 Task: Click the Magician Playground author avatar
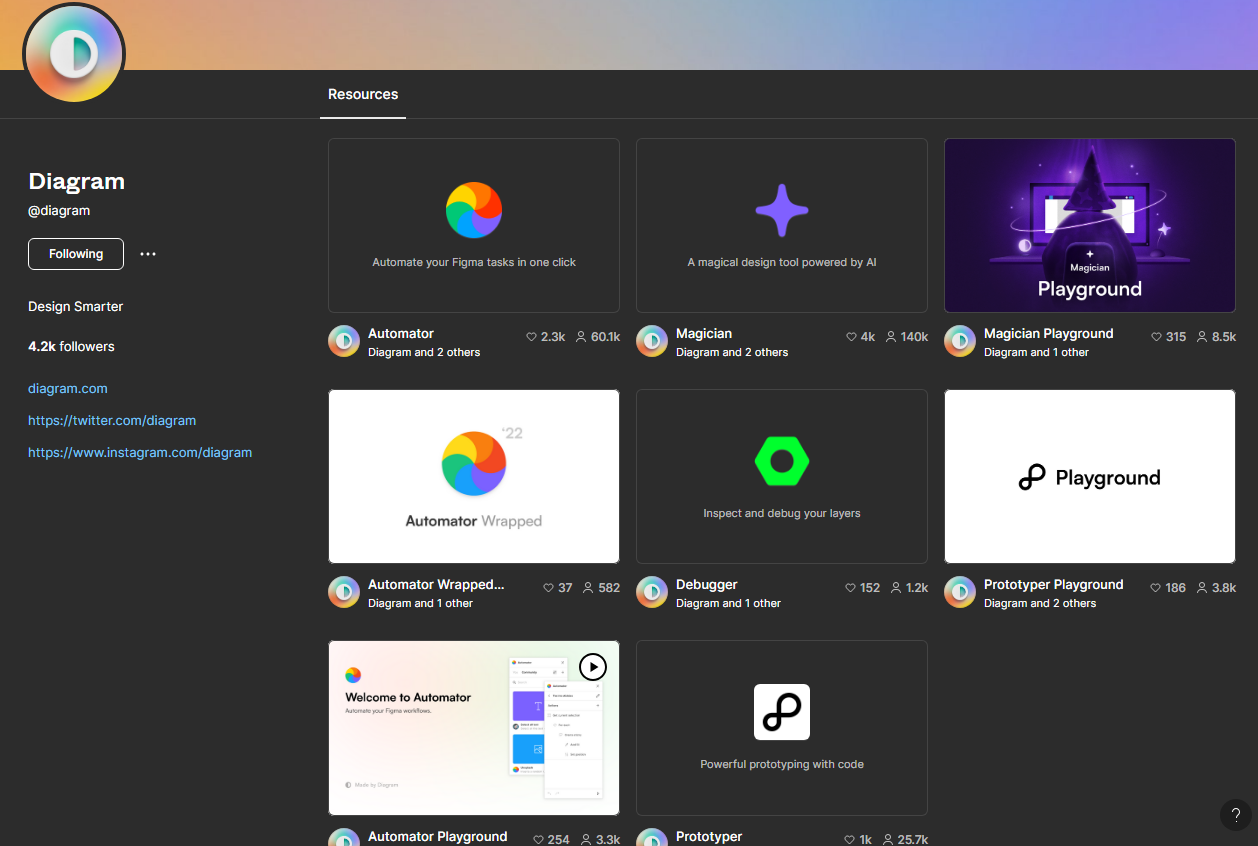(960, 342)
